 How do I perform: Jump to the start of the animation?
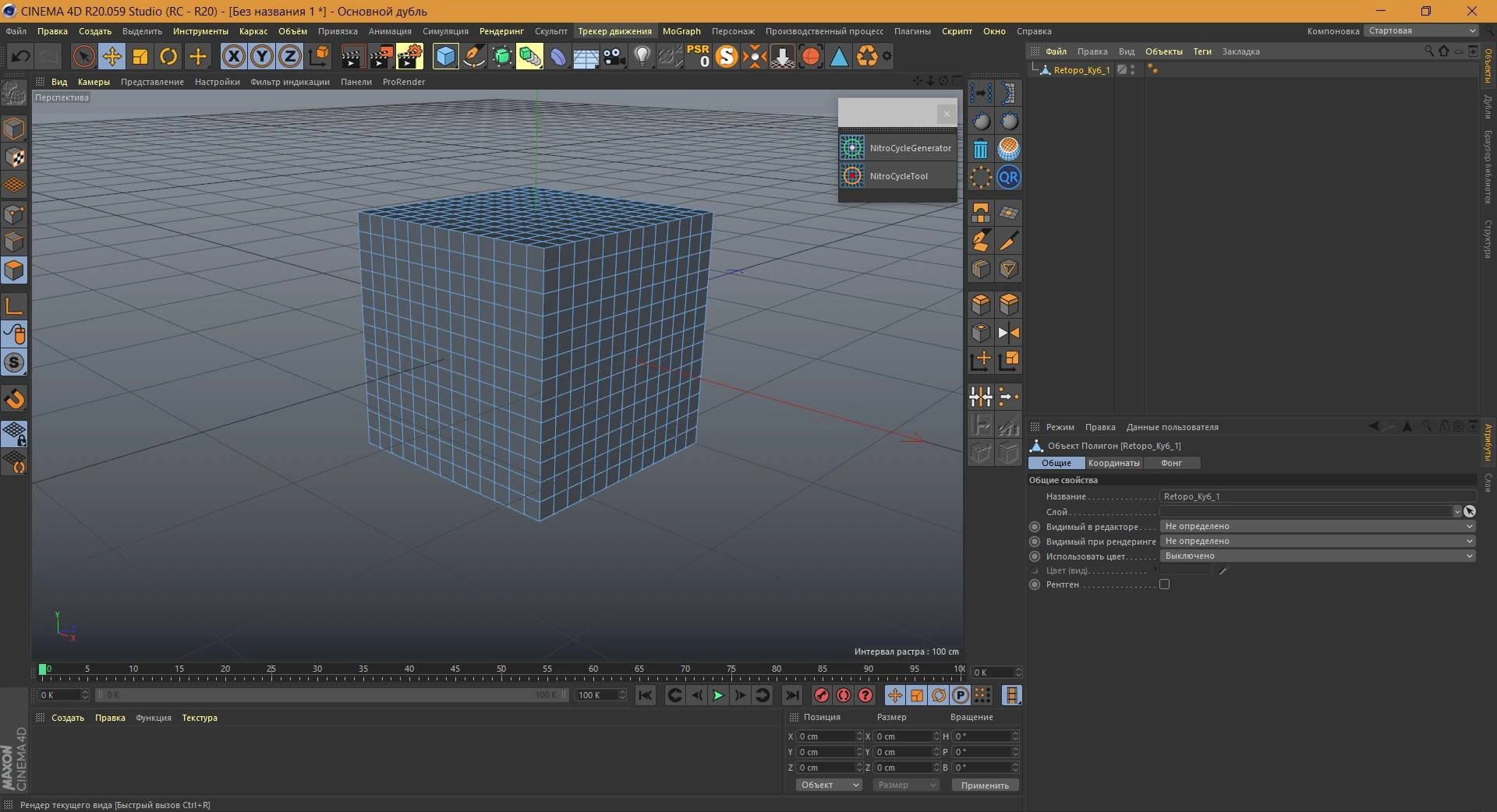[645, 695]
